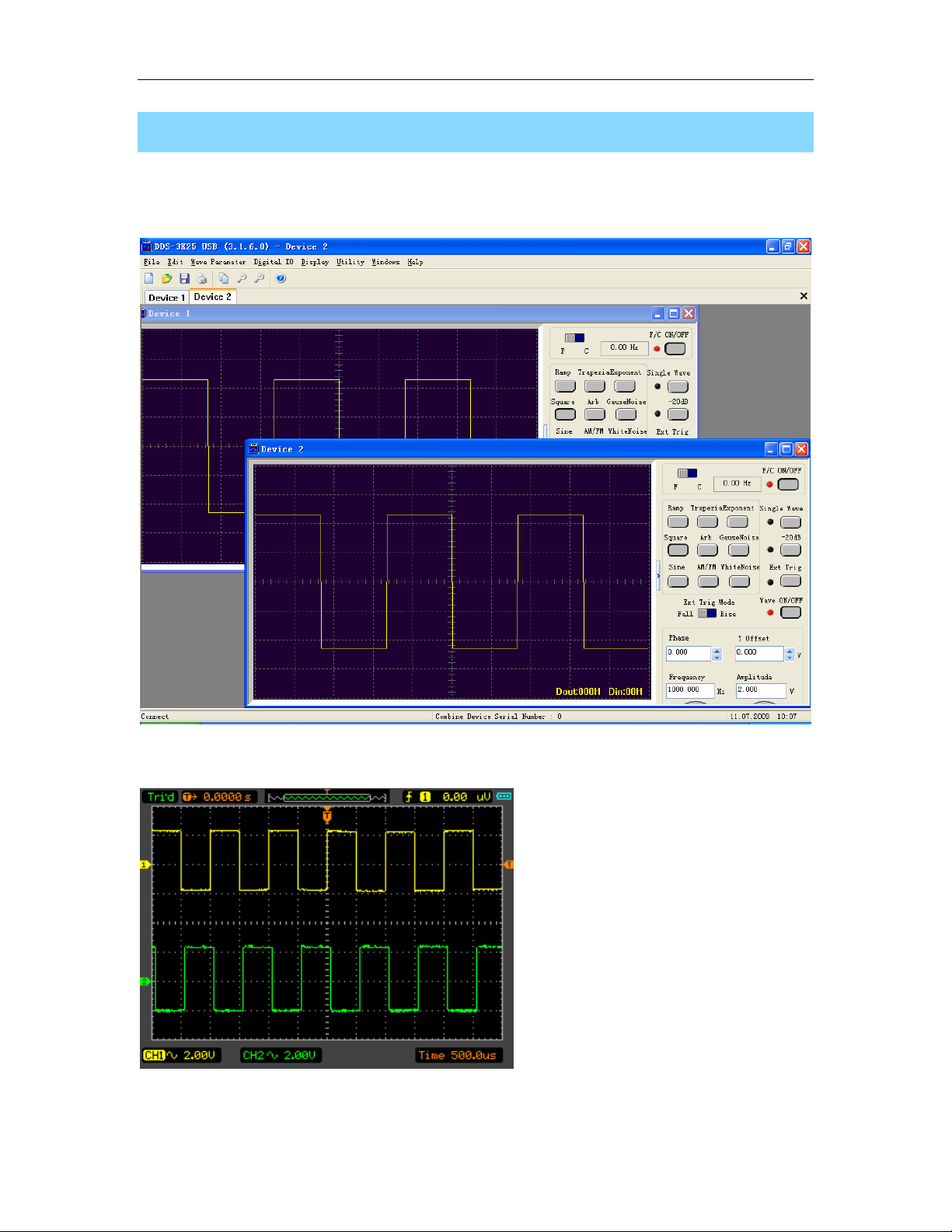Toggle -20dB attenuation button in Device 2
Viewport: 952px width, 1232px height.
(790, 550)
